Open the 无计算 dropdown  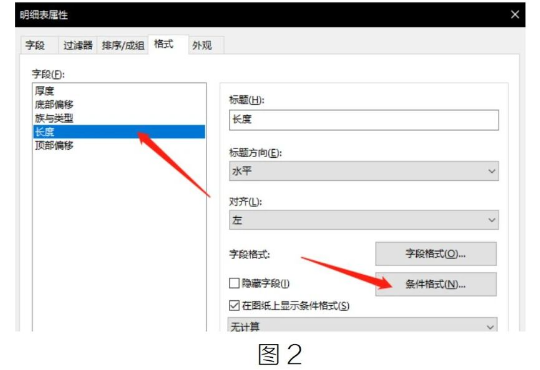pyautogui.click(x=362, y=326)
